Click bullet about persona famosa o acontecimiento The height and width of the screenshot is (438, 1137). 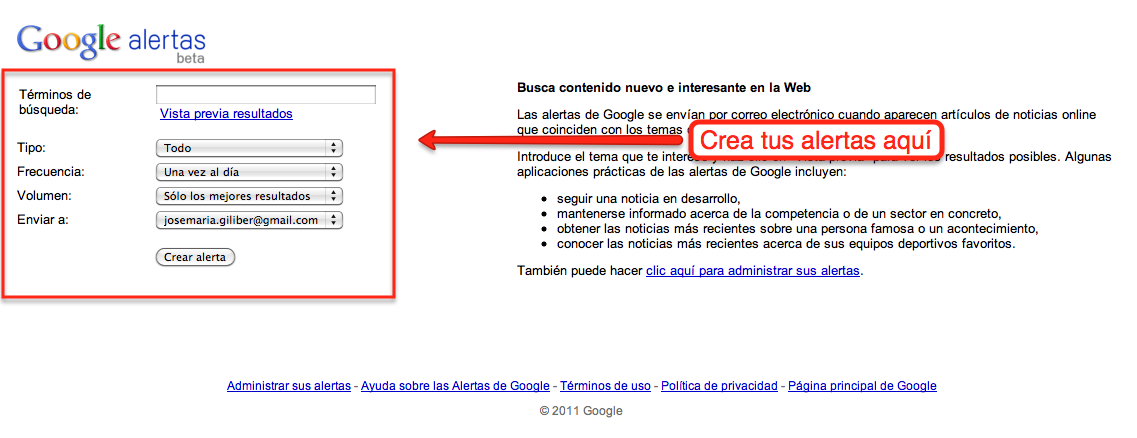[x=798, y=228]
